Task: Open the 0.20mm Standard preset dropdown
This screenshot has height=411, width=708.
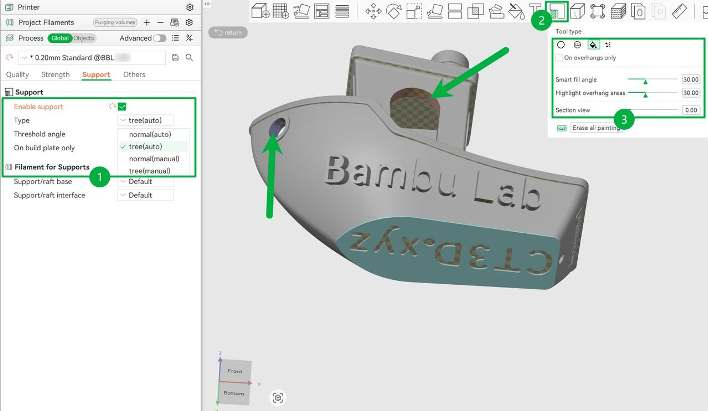Action: (x=92, y=58)
